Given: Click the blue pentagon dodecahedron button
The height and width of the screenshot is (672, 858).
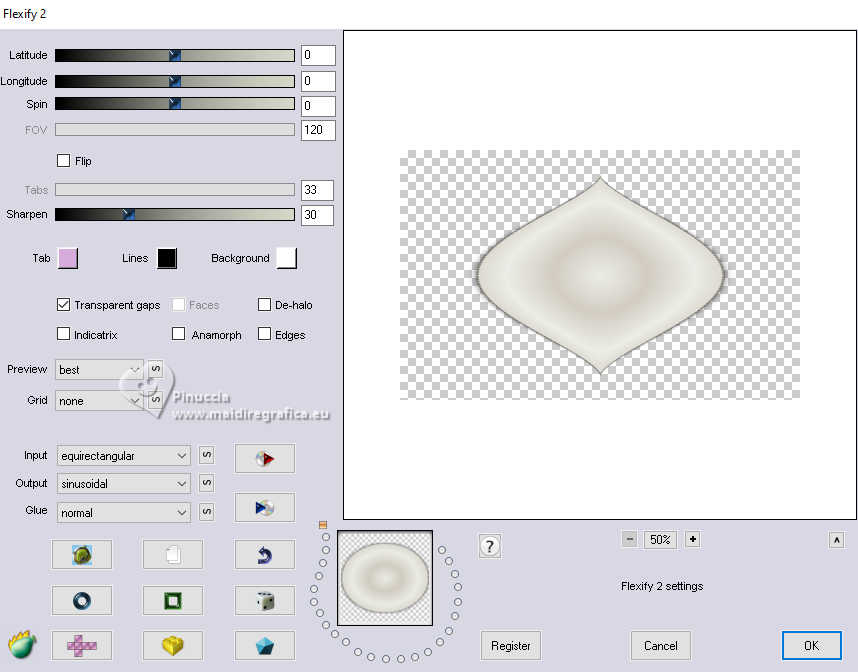Looking at the screenshot, I should click(x=265, y=646).
